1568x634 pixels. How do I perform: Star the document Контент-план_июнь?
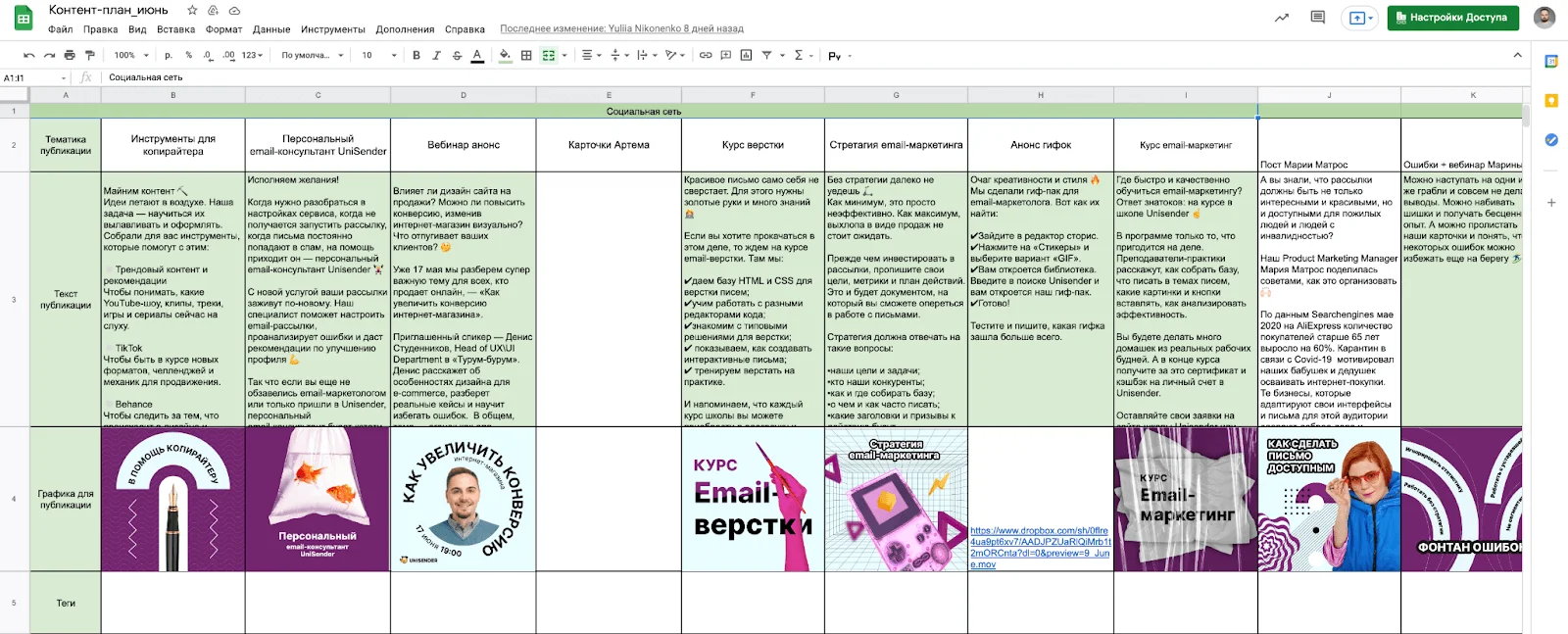point(192,11)
